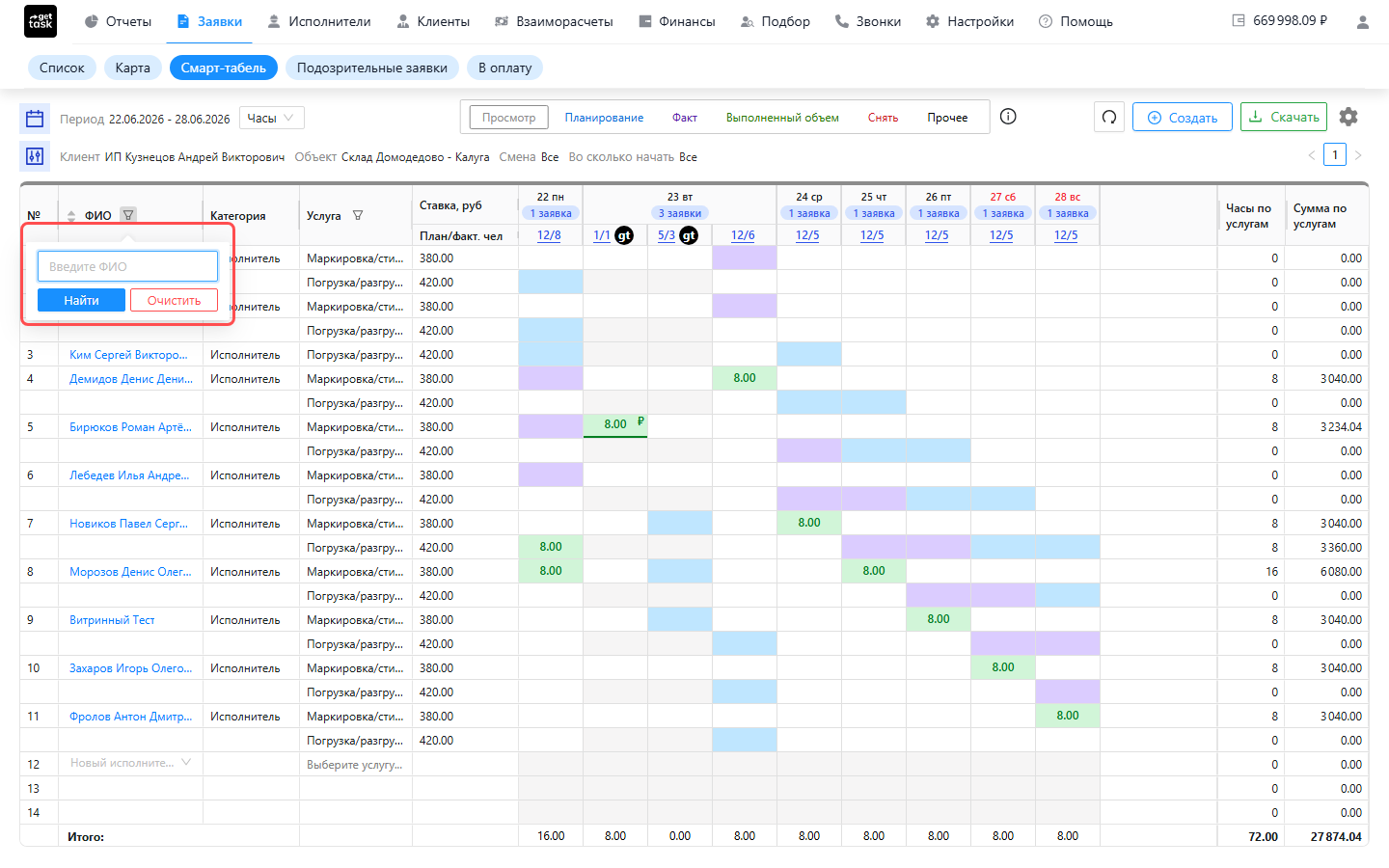The height and width of the screenshot is (868, 1389).
Task: Click the green 8.00 cell for Демидов
Action: coord(745,378)
